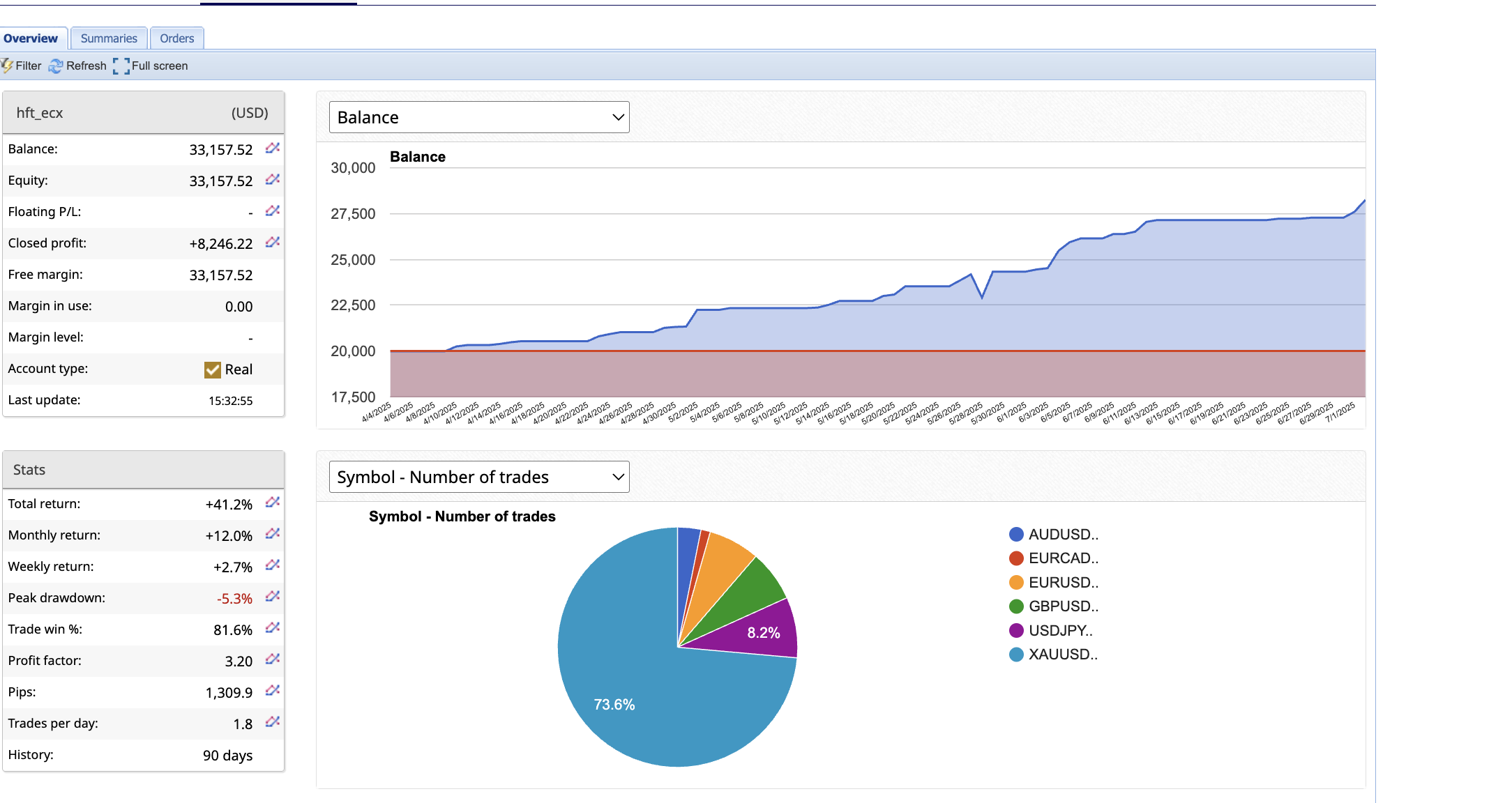Open the Orders tab
This screenshot has width=1512, height=803.
[x=176, y=38]
